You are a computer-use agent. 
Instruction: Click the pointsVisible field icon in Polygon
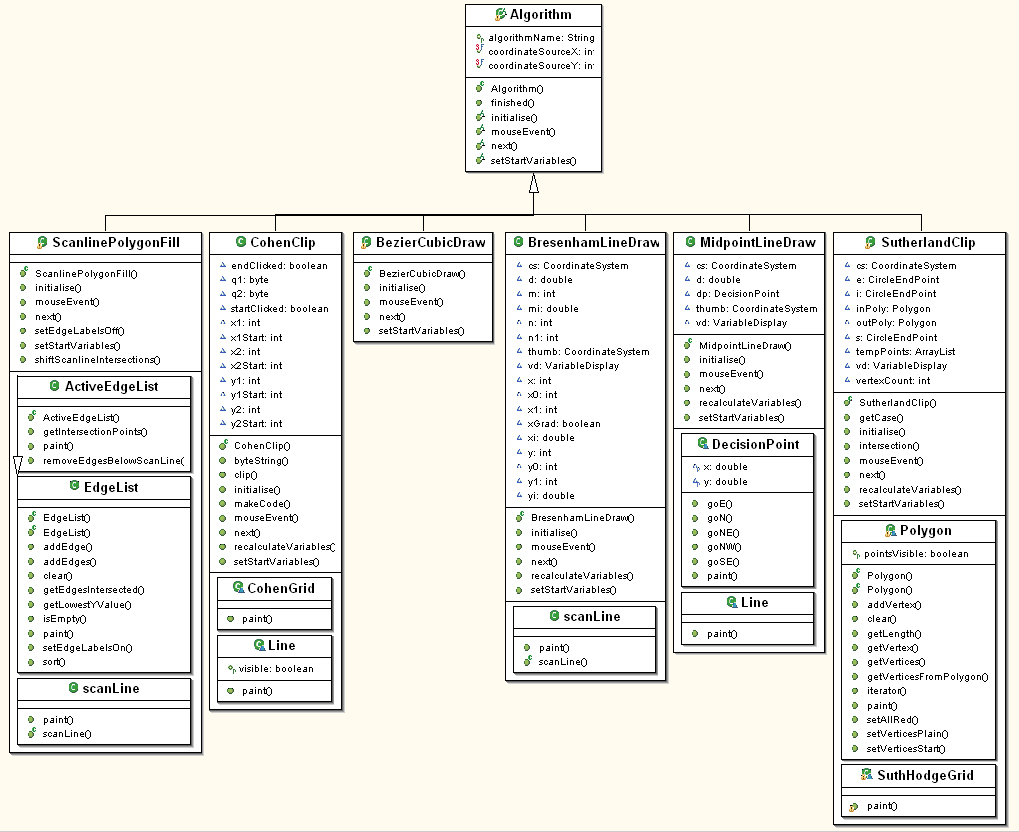pyautogui.click(x=856, y=554)
